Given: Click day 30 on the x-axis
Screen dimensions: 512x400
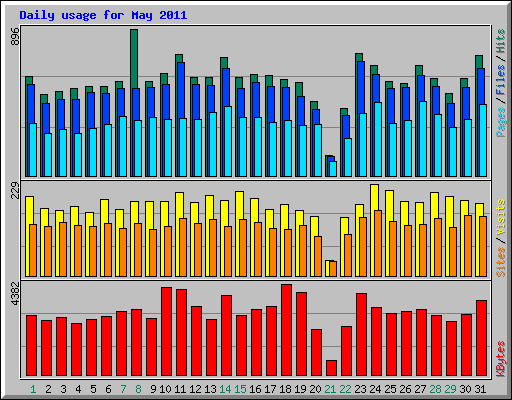Looking at the screenshot, I should pos(465,389).
